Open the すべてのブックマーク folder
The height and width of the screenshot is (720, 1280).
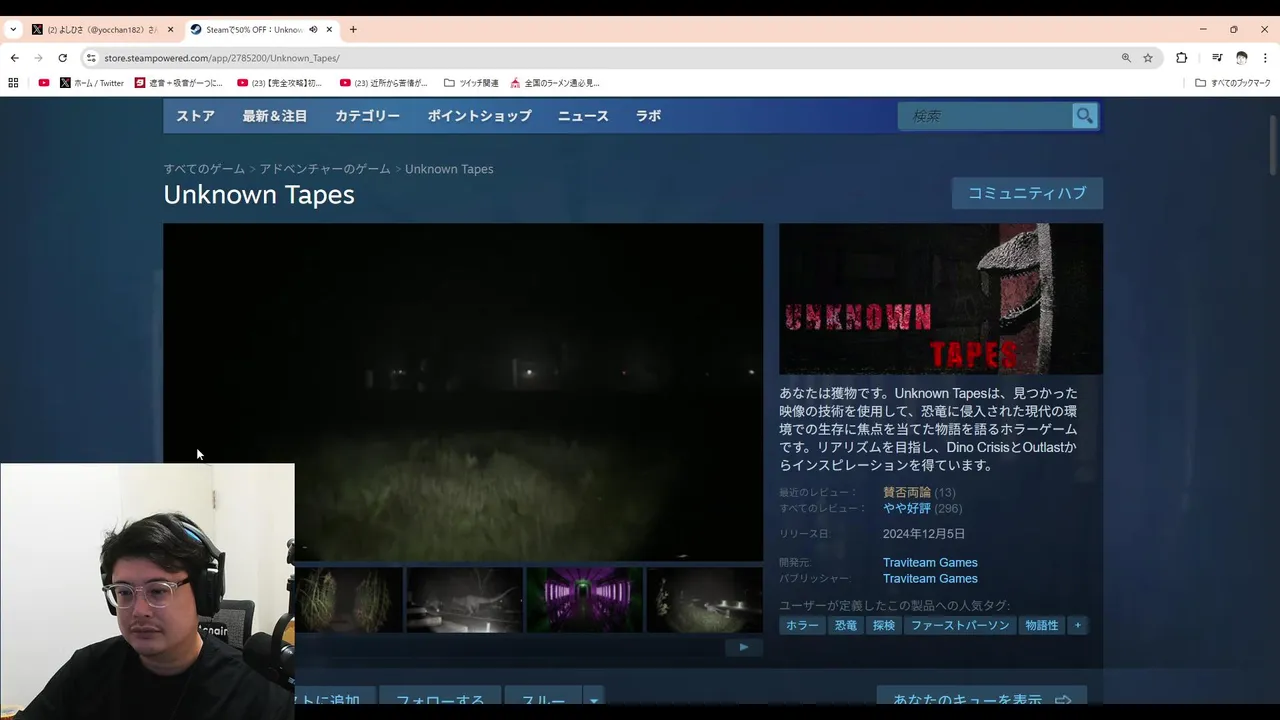1233,83
